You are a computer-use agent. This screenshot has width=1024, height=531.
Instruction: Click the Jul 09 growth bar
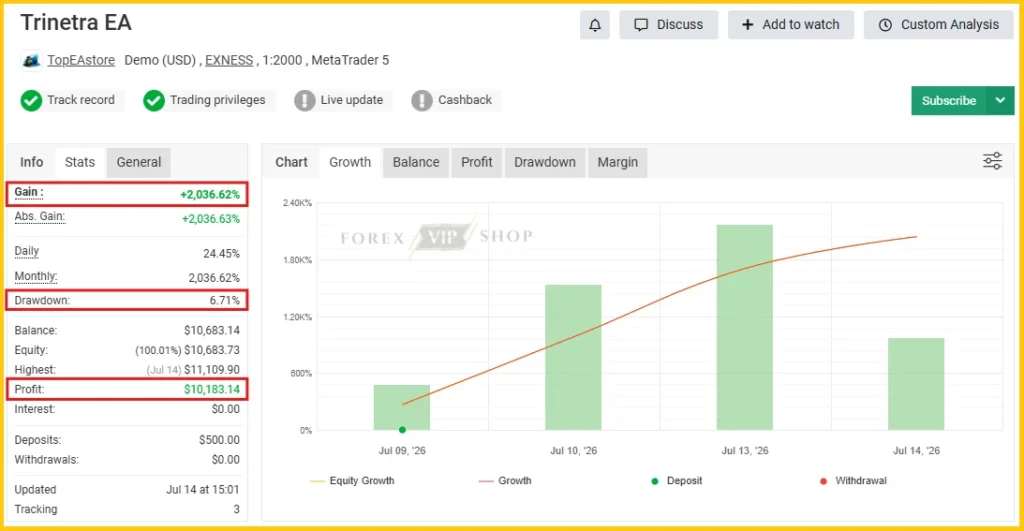pos(402,408)
